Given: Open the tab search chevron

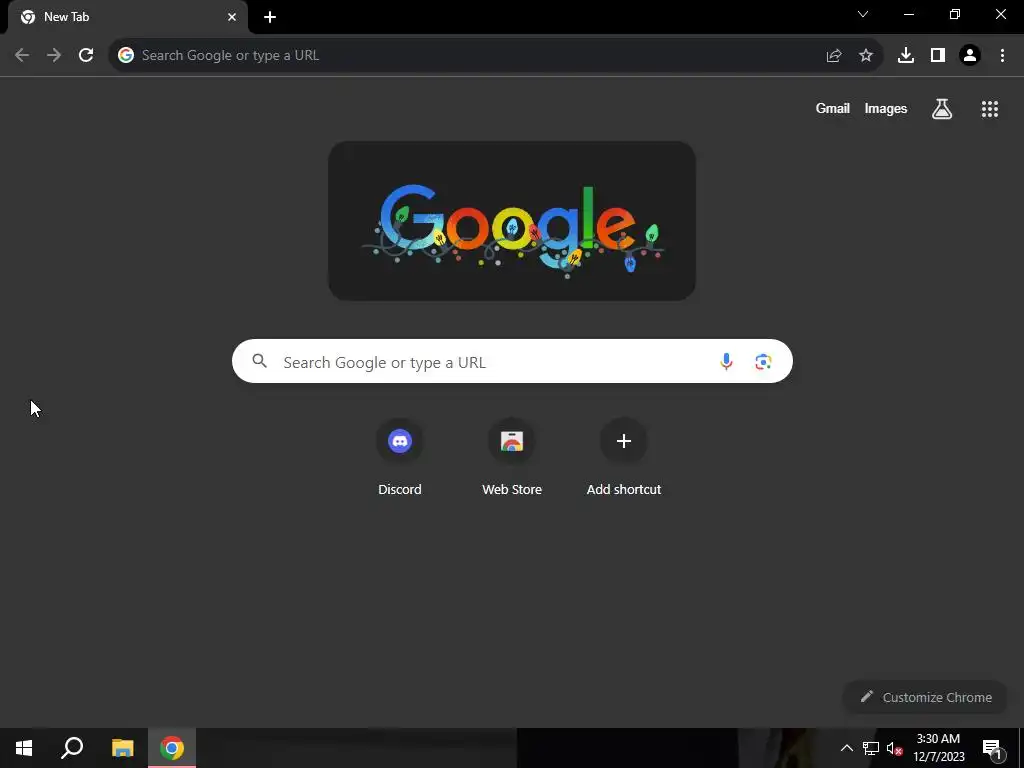Looking at the screenshot, I should (863, 14).
